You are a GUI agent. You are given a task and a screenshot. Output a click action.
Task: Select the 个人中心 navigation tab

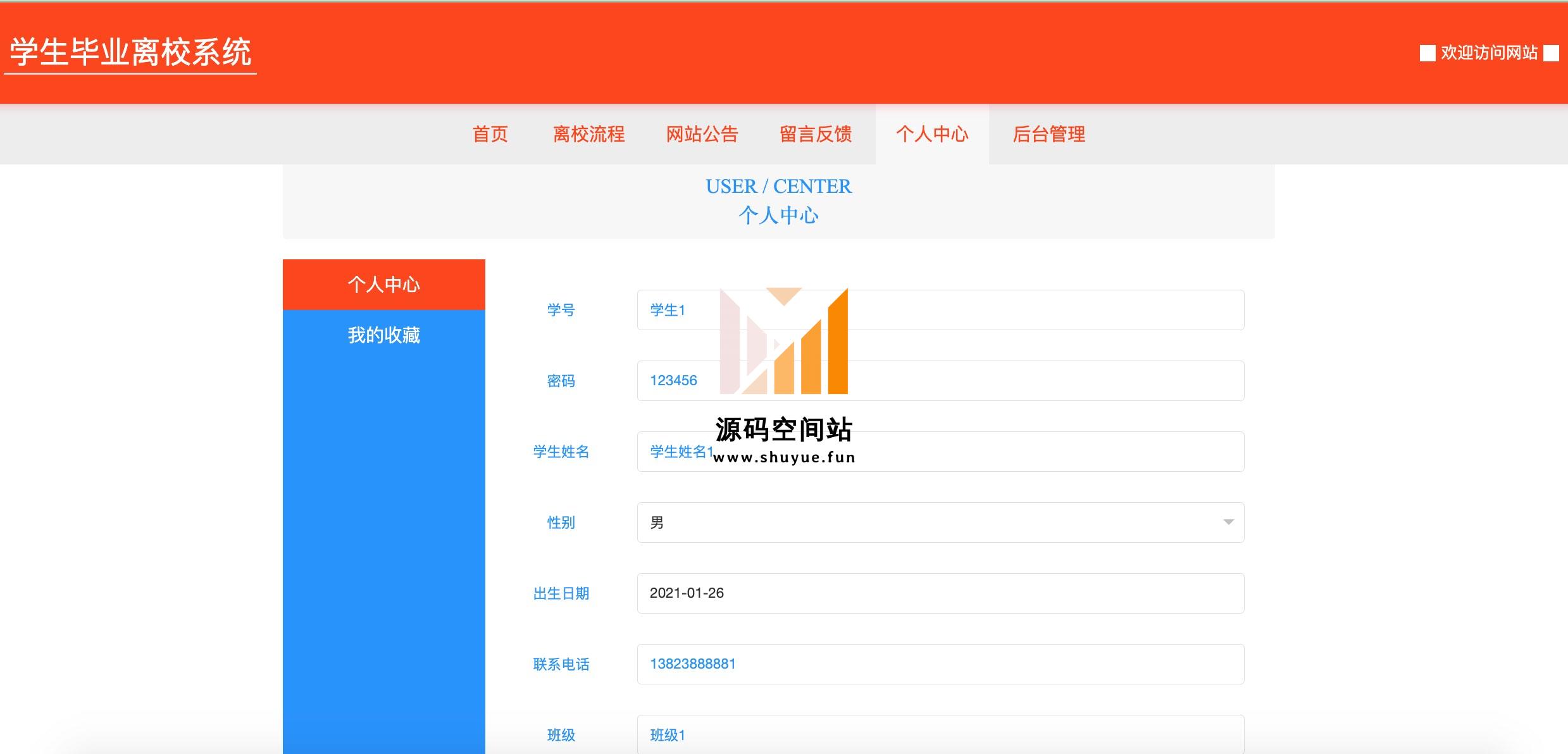click(x=932, y=134)
